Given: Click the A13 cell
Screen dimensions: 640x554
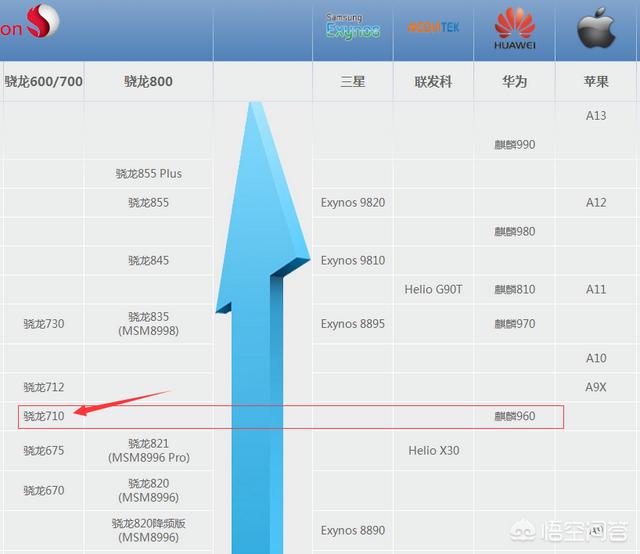Looking at the screenshot, I should [596, 116].
